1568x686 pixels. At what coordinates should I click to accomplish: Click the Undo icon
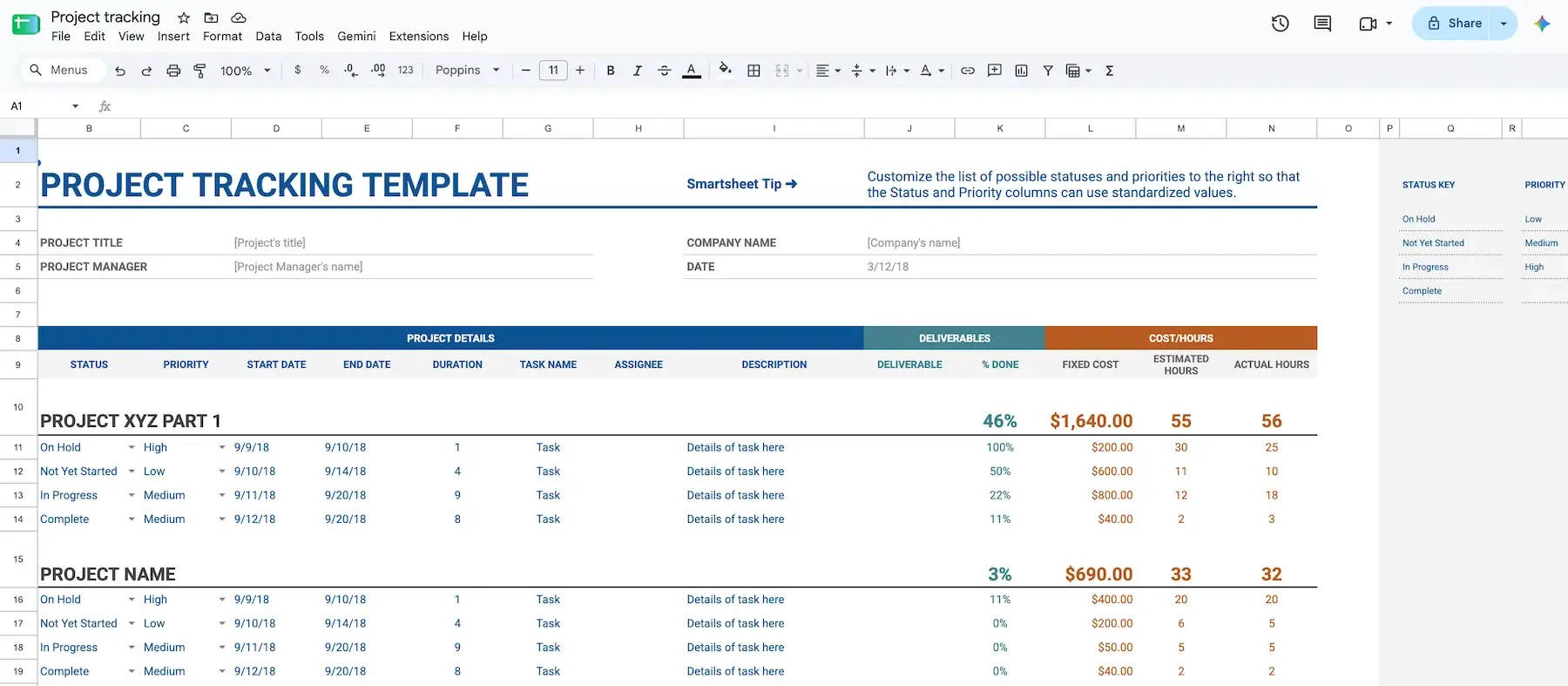point(120,71)
